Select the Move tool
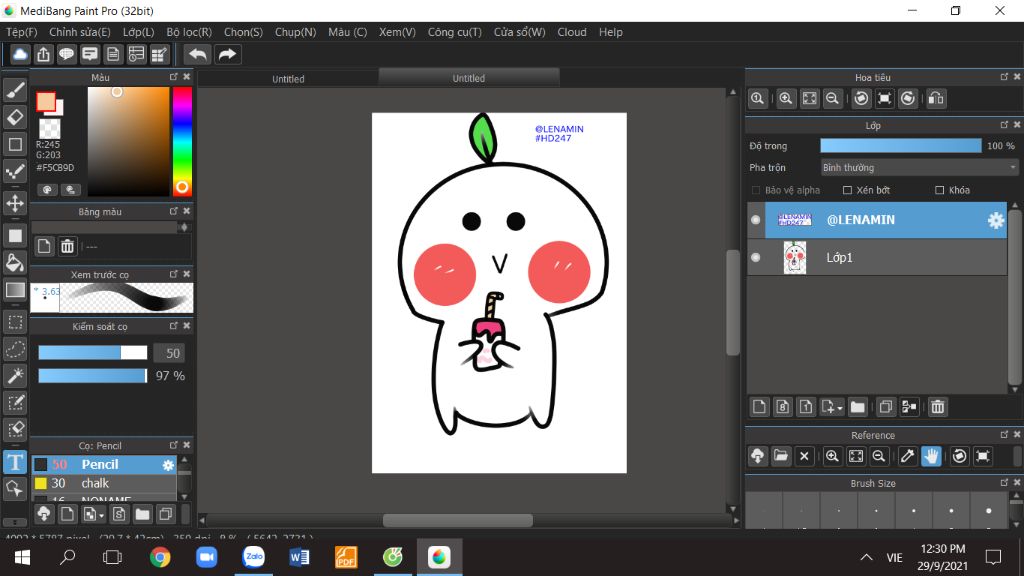The width and height of the screenshot is (1024, 576). coord(15,203)
